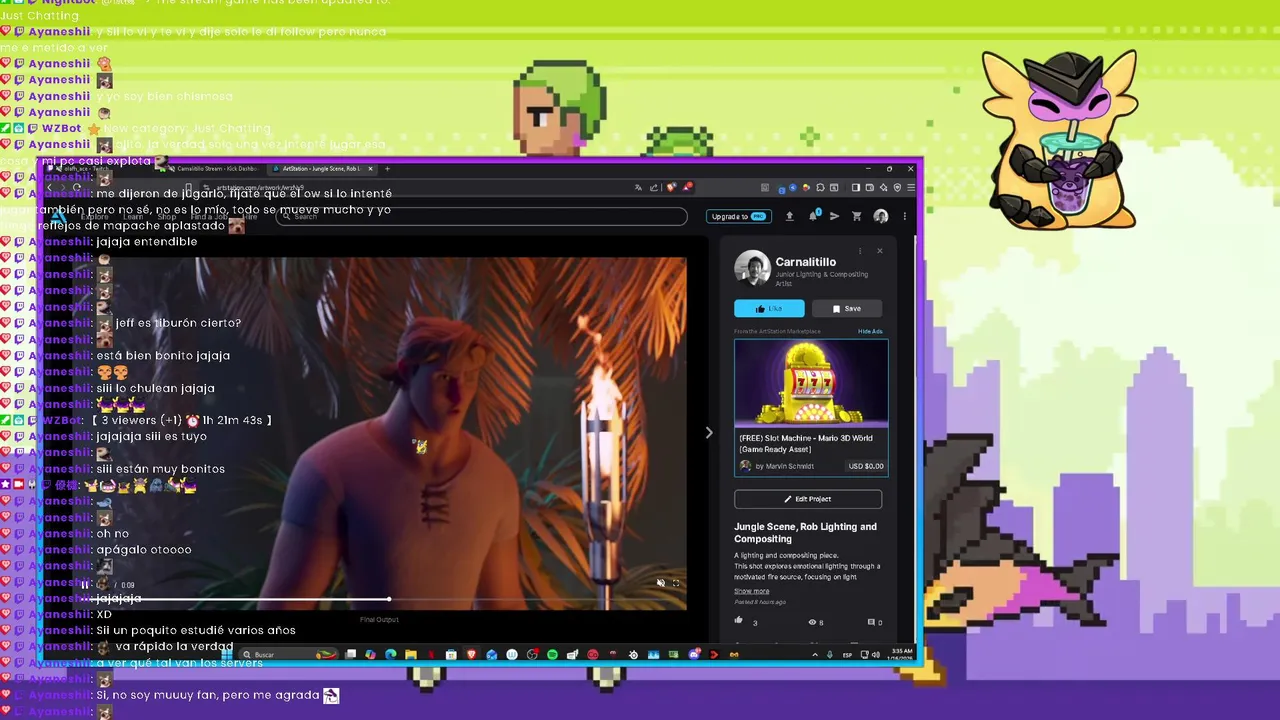Click the ESP language indicator
The width and height of the screenshot is (1280, 720).
pos(847,654)
